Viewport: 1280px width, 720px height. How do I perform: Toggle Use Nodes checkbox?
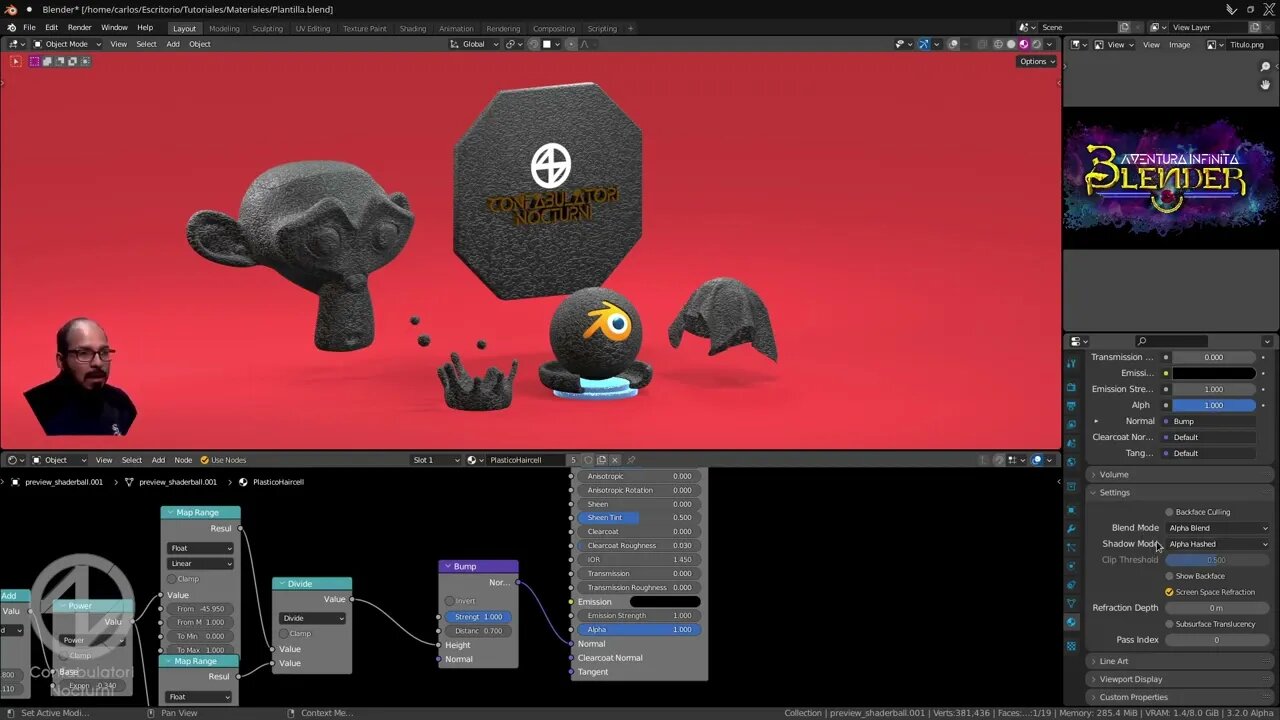click(x=205, y=460)
